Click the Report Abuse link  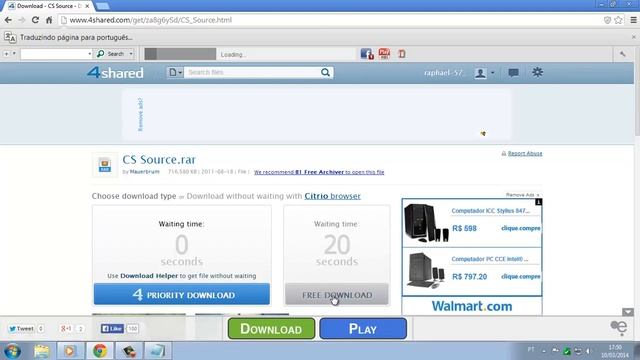click(525, 153)
